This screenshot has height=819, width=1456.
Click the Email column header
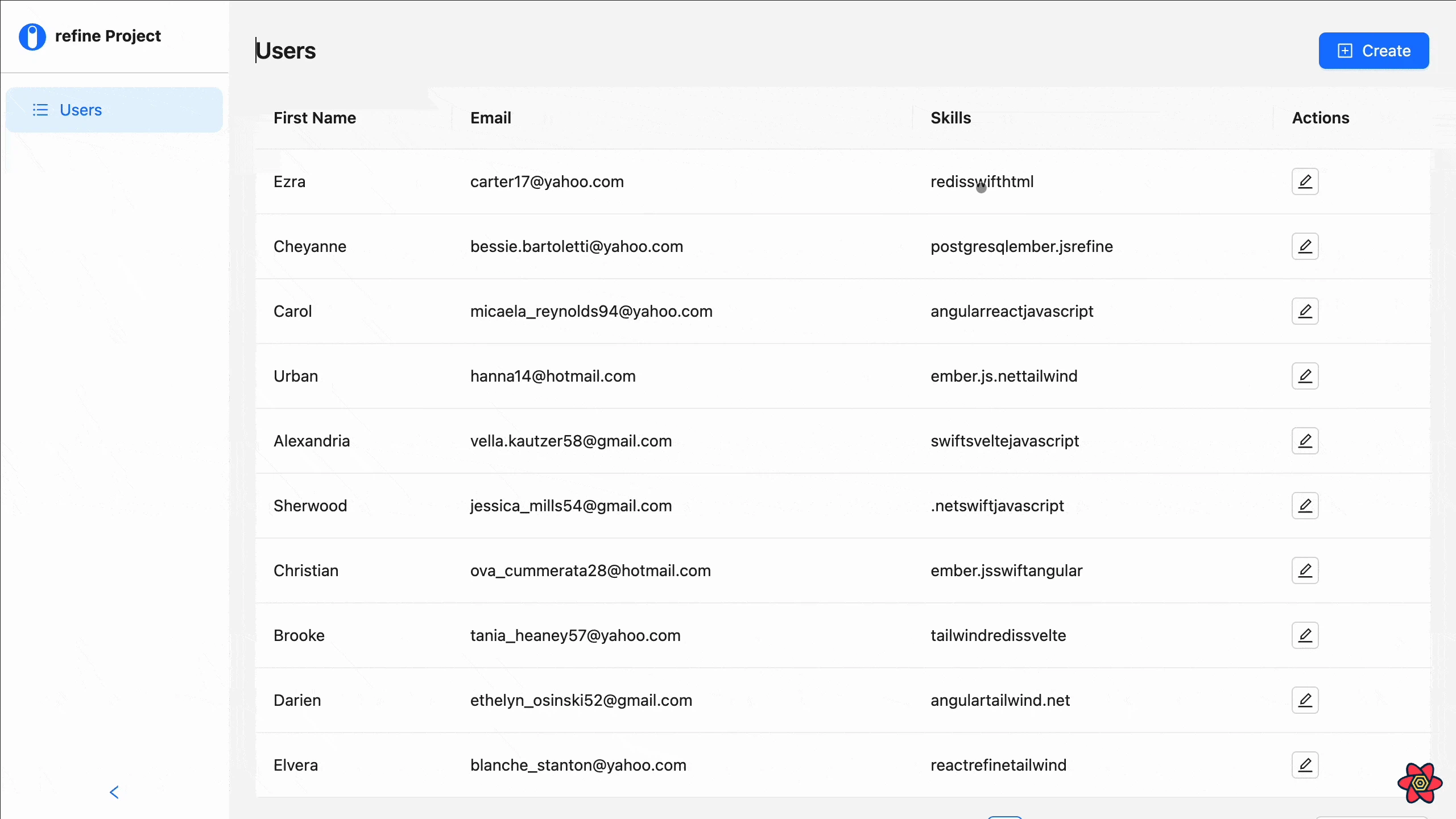[x=490, y=118]
